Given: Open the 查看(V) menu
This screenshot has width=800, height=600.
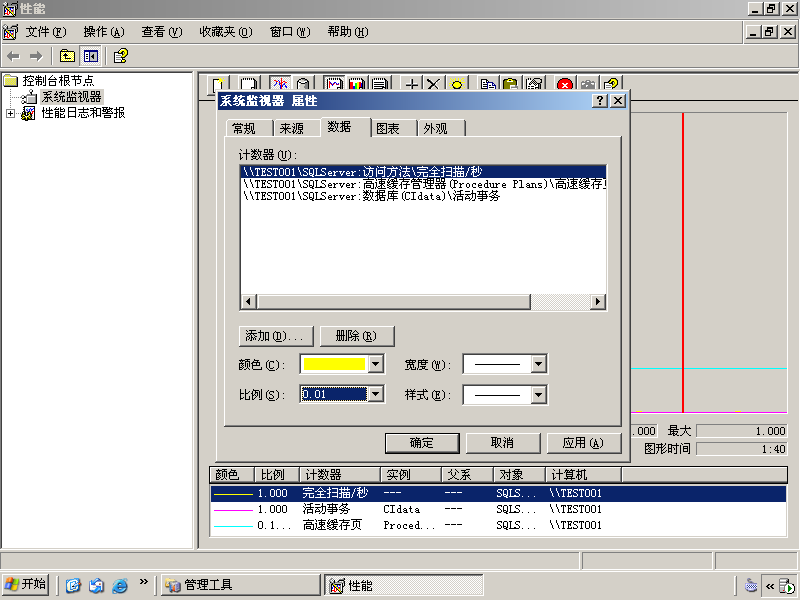Looking at the screenshot, I should point(162,32).
